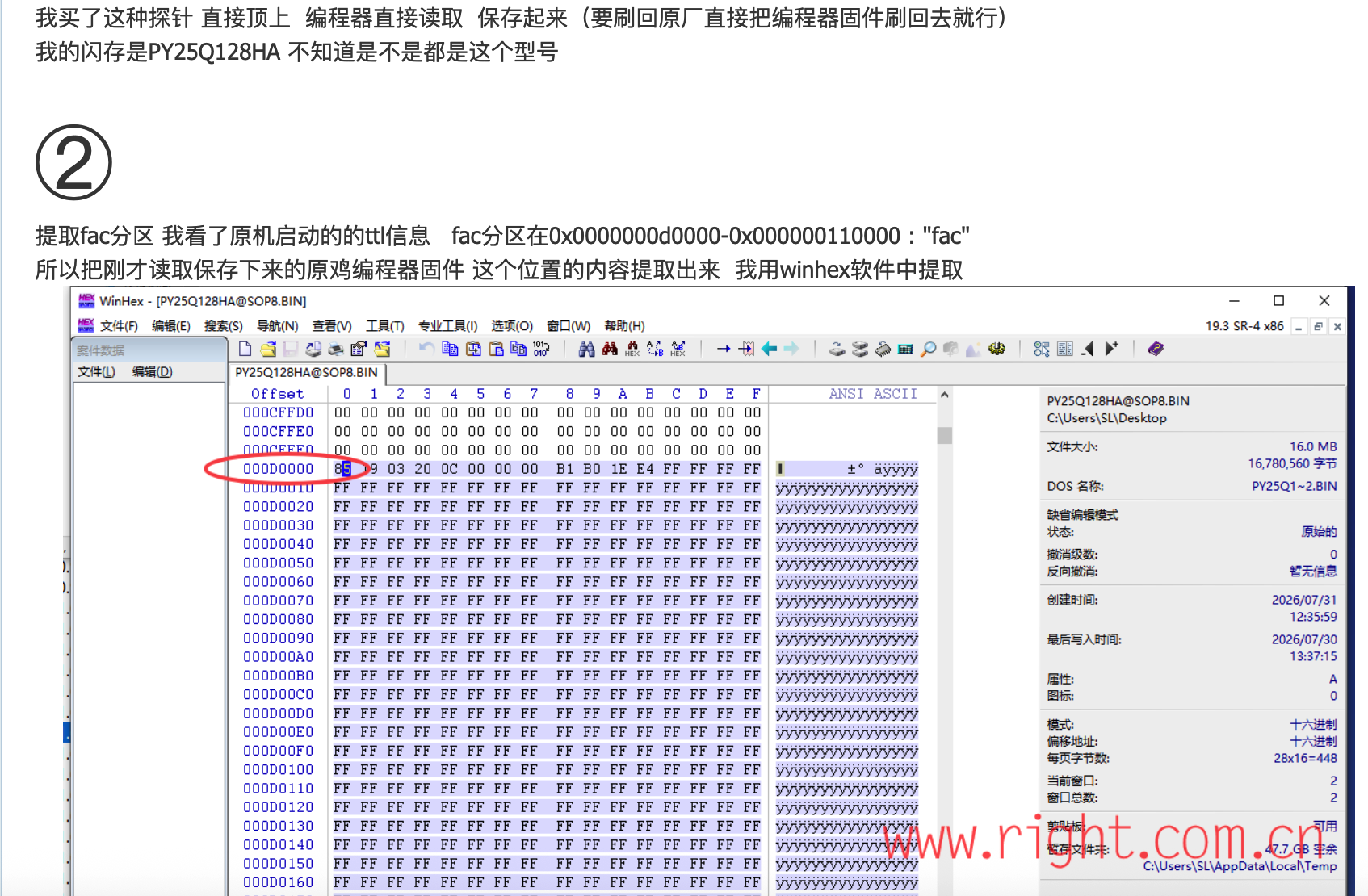Click offset 000D0100 row label
The height and width of the screenshot is (896, 1368).
(278, 770)
